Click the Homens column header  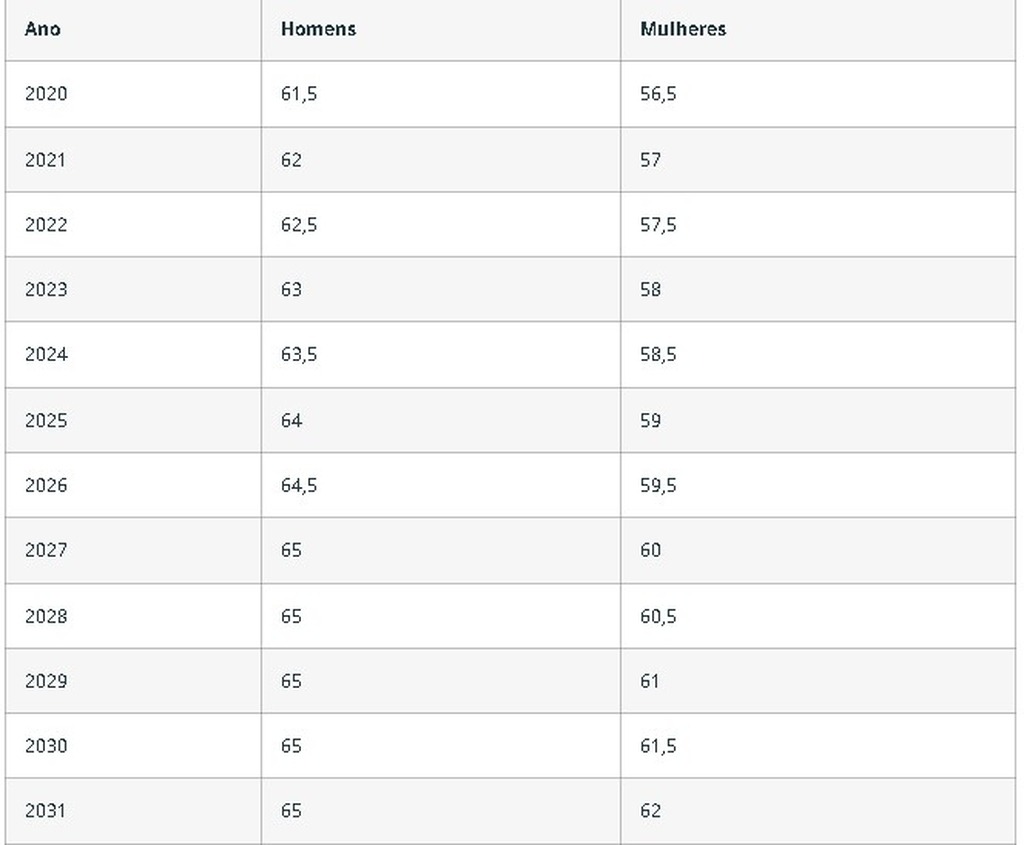pyautogui.click(x=318, y=29)
